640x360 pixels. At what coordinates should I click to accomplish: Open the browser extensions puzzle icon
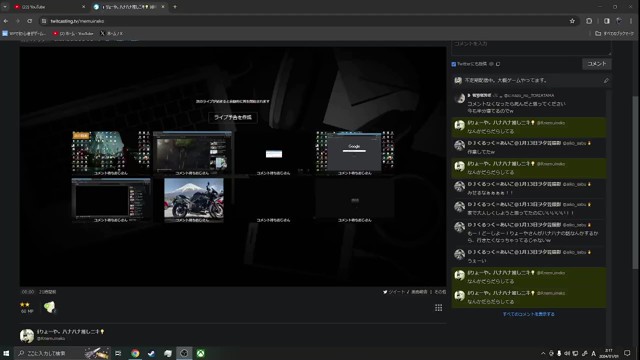click(x=589, y=21)
